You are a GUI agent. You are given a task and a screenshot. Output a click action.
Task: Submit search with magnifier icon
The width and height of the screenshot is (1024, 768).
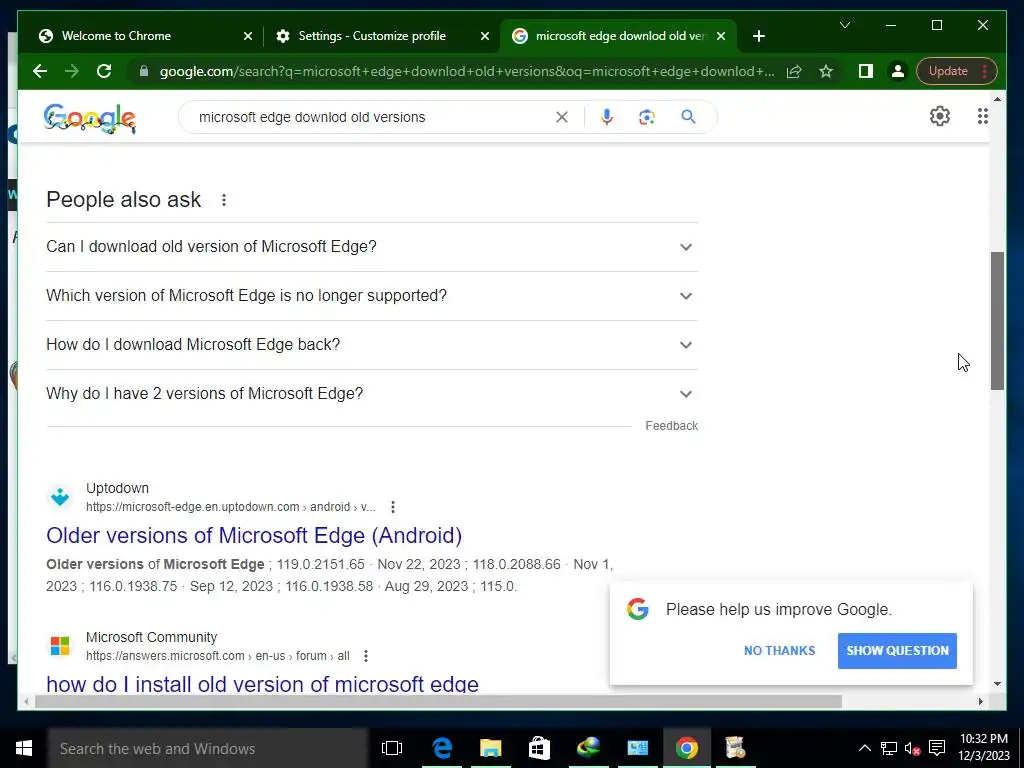tap(688, 117)
